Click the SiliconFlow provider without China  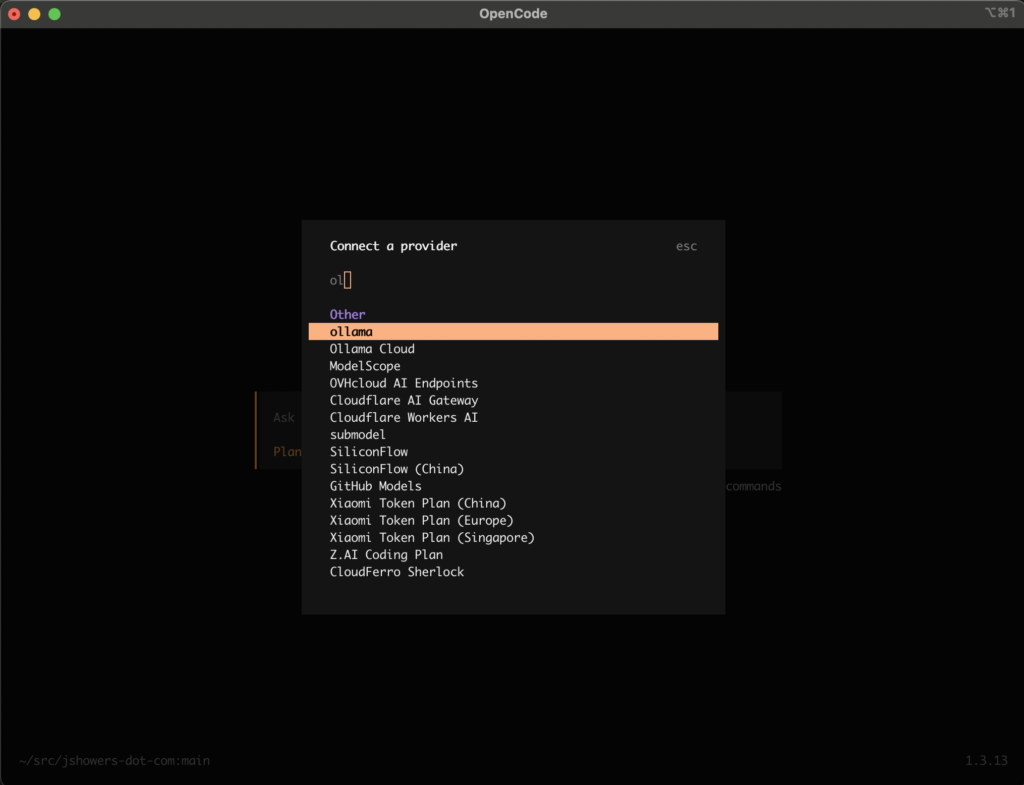tap(369, 452)
